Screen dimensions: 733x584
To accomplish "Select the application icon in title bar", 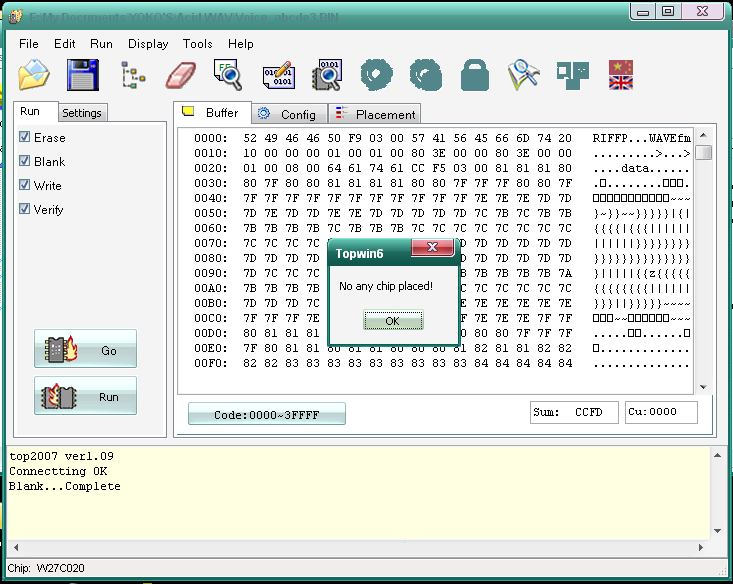I will coord(15,17).
